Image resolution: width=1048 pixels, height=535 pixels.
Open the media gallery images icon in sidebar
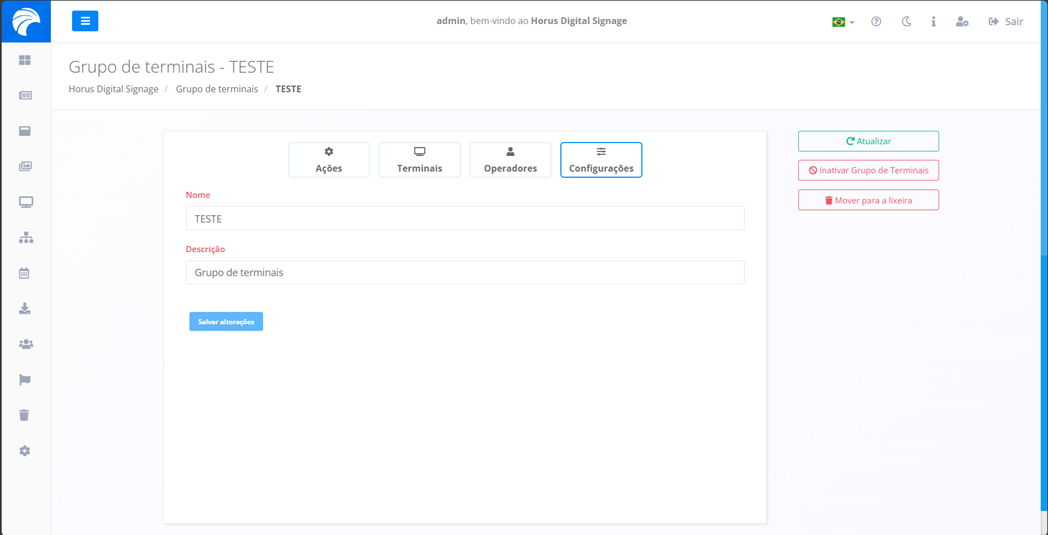(x=25, y=166)
